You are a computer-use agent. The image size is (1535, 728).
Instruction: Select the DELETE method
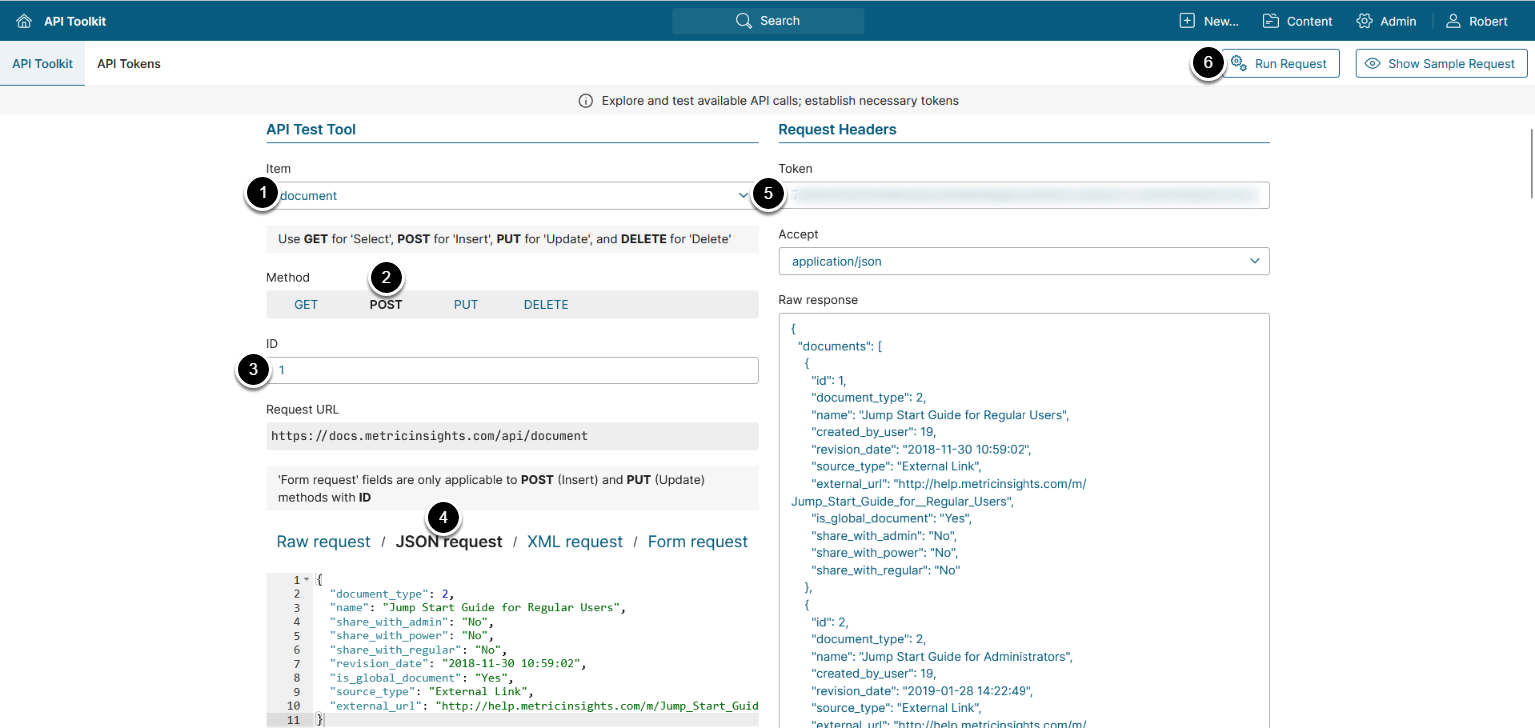[x=546, y=305]
